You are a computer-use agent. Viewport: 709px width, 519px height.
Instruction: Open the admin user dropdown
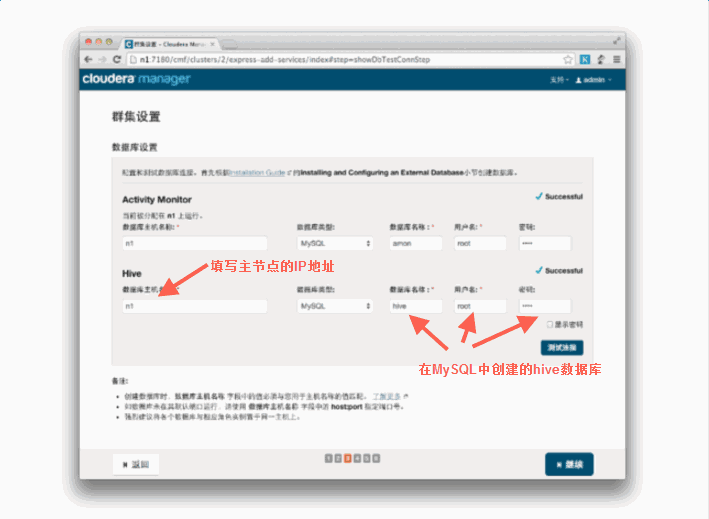(593, 80)
